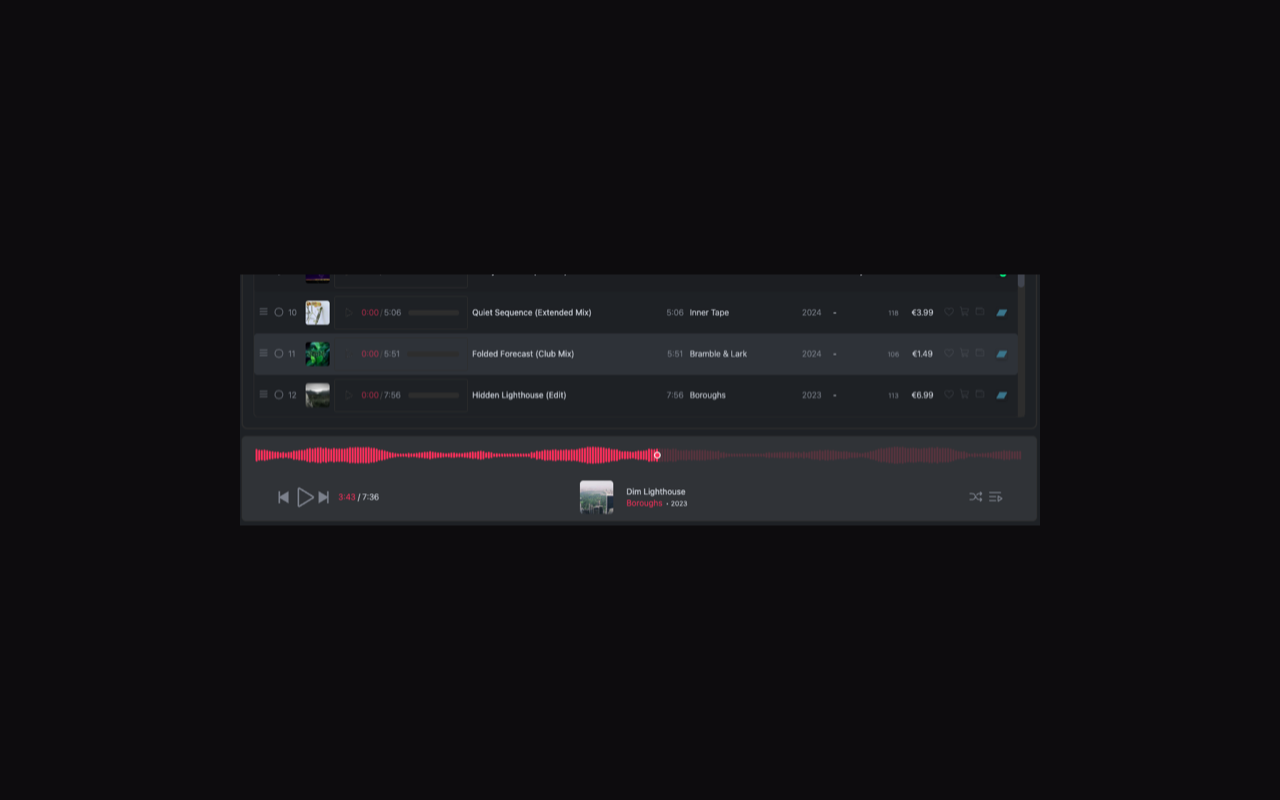Image resolution: width=1280 pixels, height=800 pixels.
Task: Click the blue tag icon on Quiet Sequence
Action: (1001, 313)
